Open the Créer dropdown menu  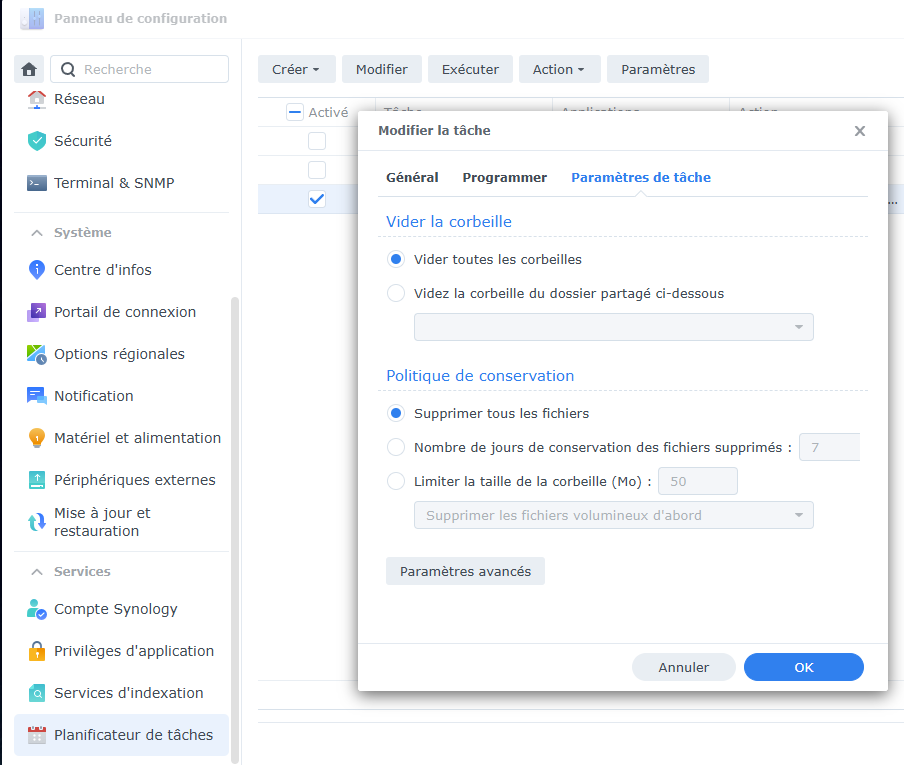point(296,69)
